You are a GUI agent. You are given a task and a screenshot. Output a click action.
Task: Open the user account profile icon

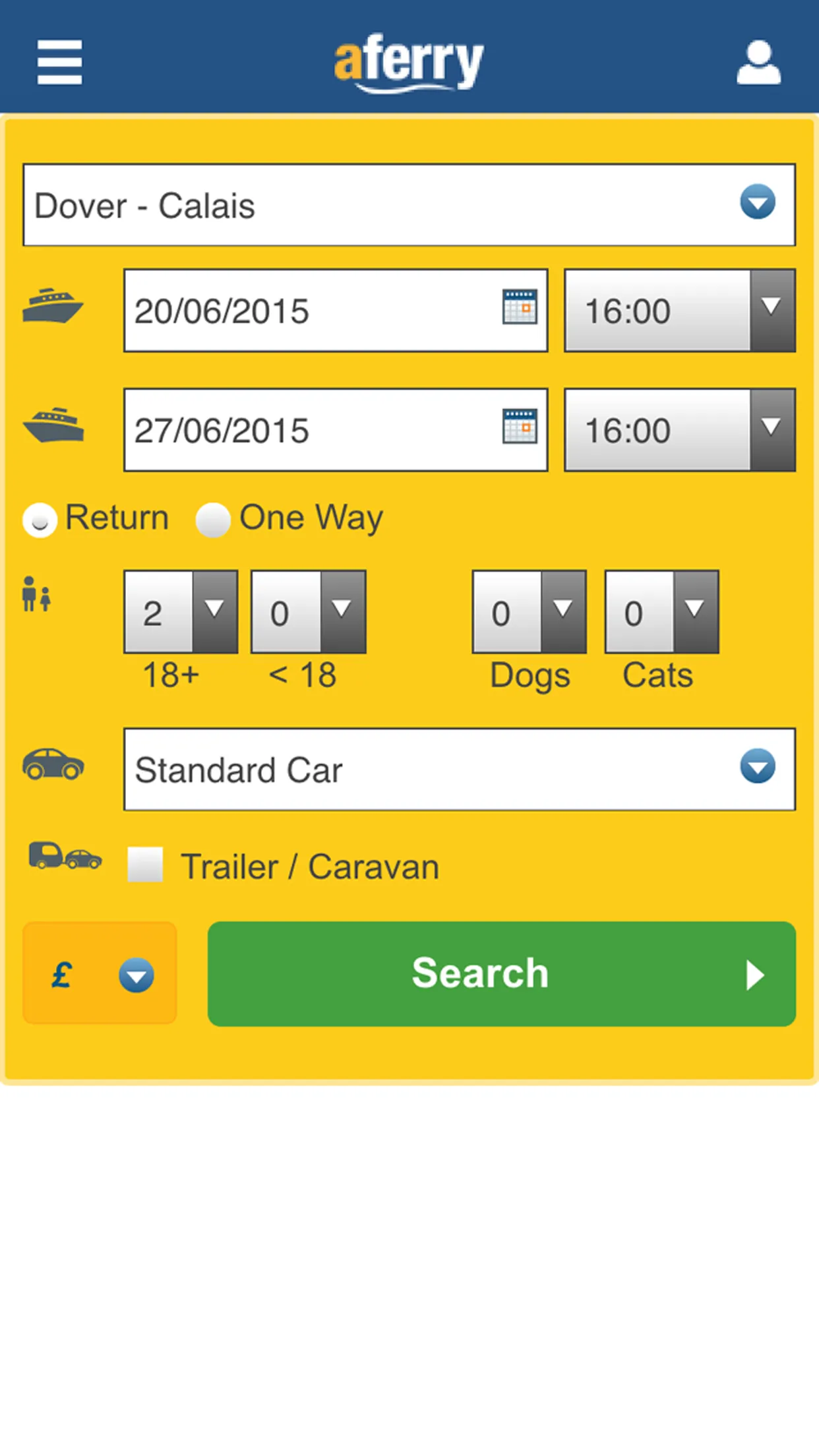758,63
